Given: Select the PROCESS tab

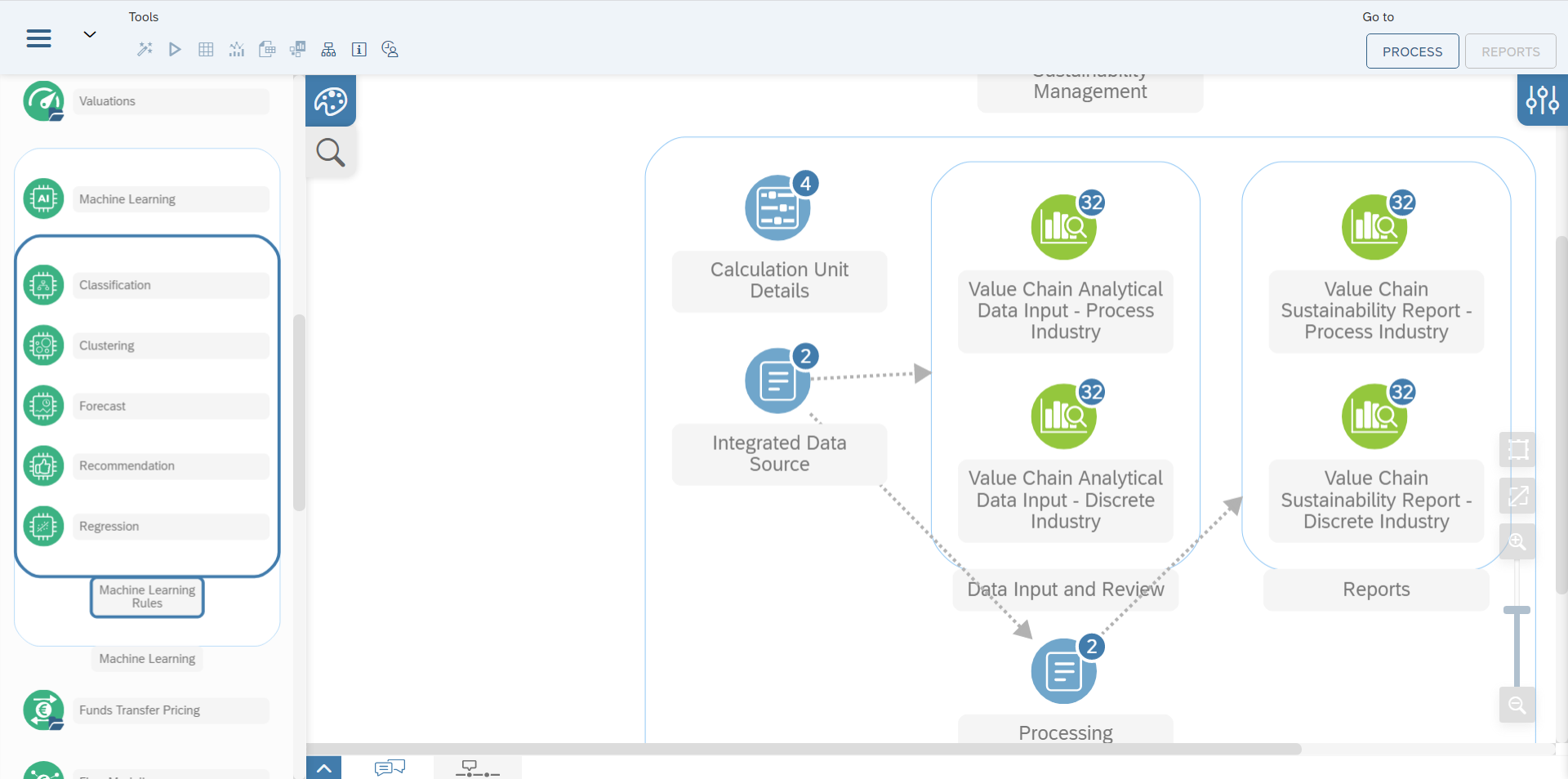Looking at the screenshot, I should click(1413, 51).
